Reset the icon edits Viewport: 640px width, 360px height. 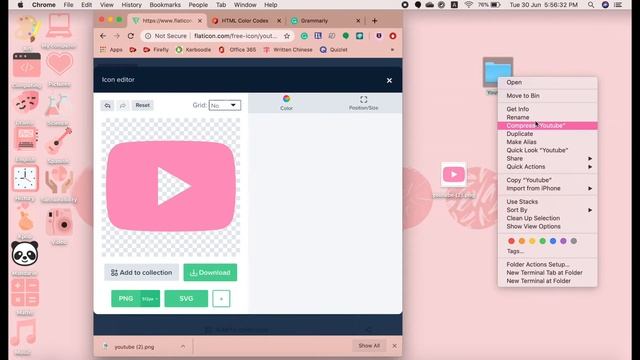[142, 105]
